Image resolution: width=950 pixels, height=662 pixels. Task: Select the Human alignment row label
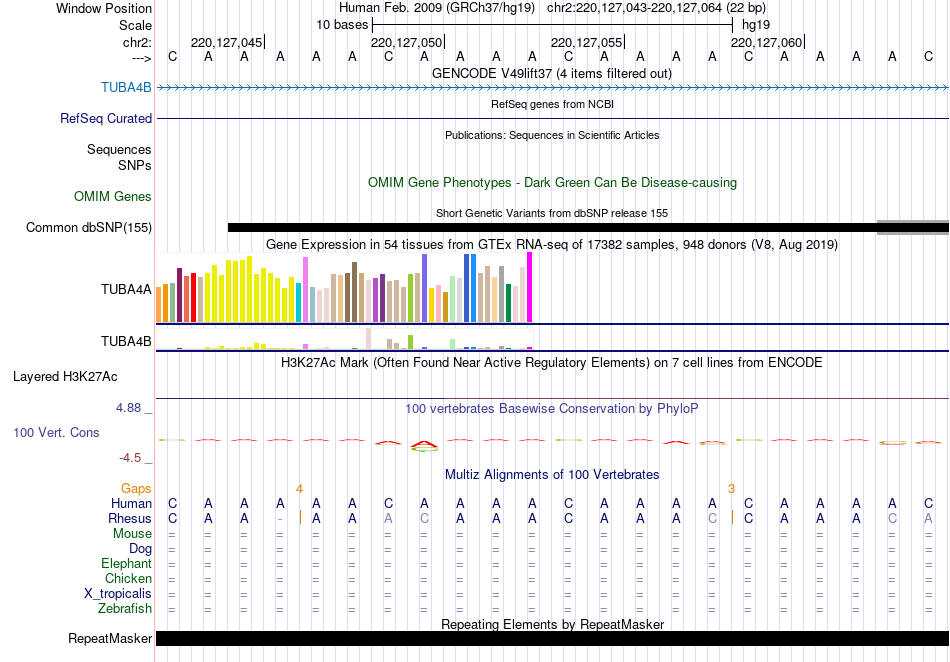[x=131, y=503]
